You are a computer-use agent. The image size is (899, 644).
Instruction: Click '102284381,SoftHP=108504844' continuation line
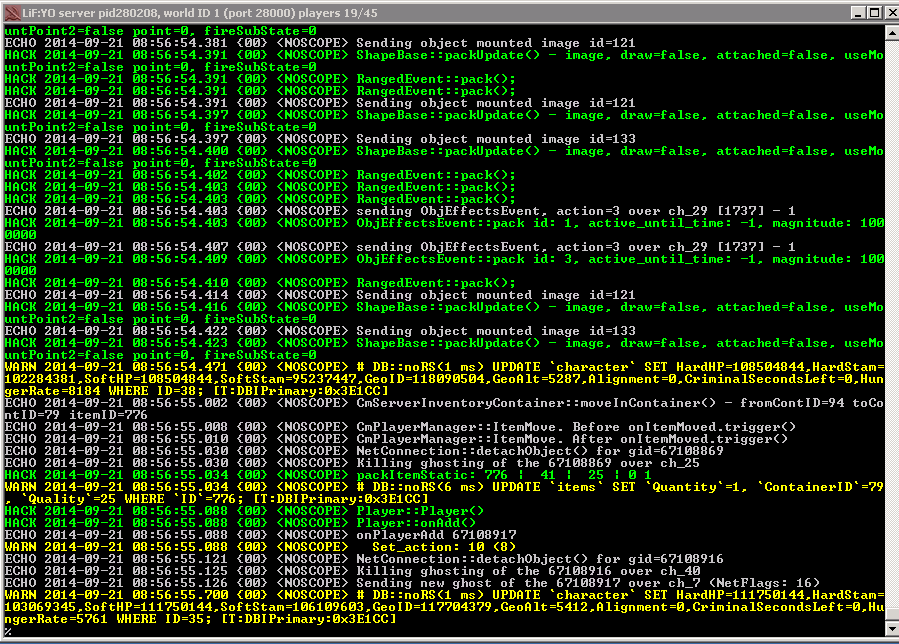pos(444,379)
